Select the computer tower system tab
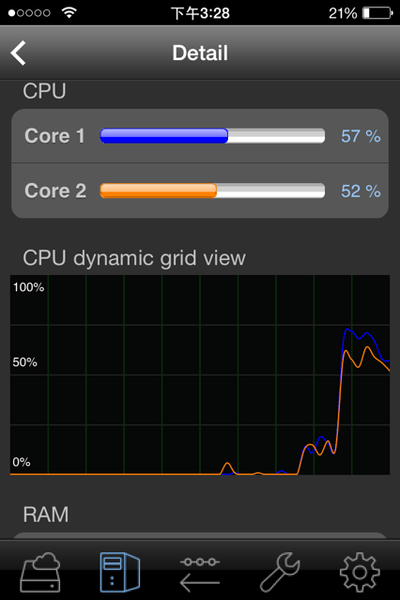Viewport: 400px width, 600px height. coord(120,572)
